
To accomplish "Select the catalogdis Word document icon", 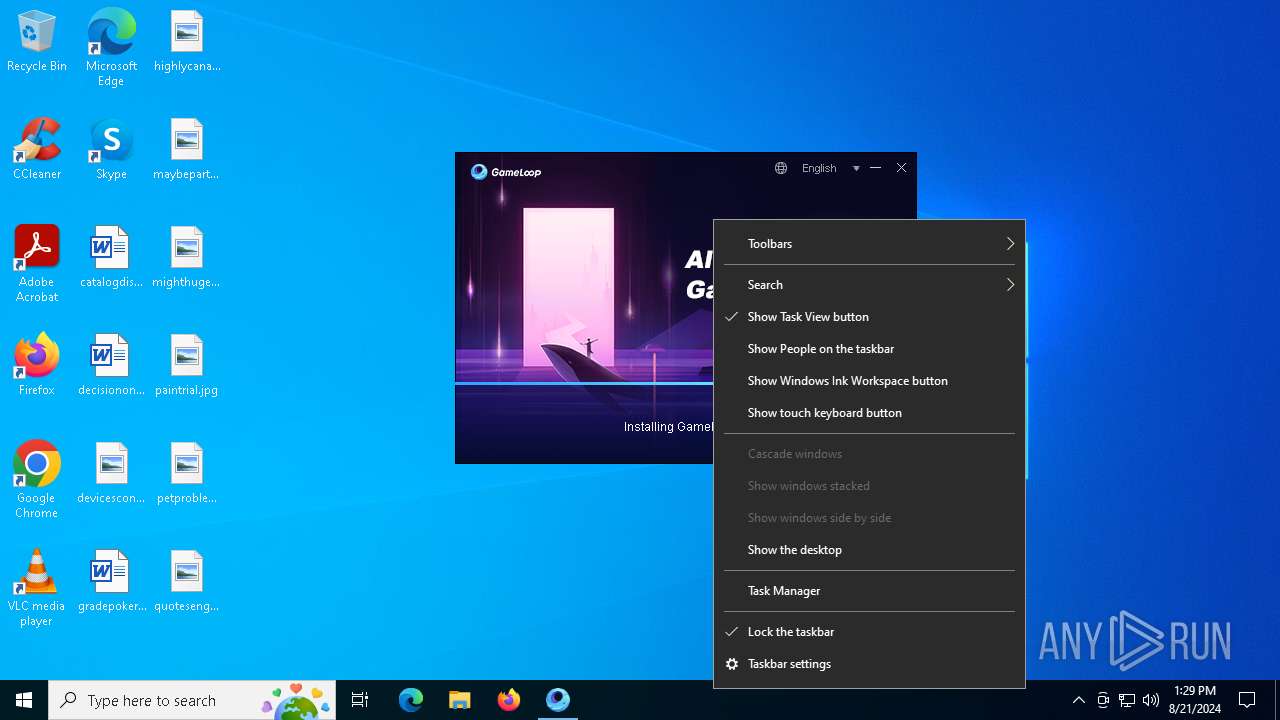I will coord(111,258).
